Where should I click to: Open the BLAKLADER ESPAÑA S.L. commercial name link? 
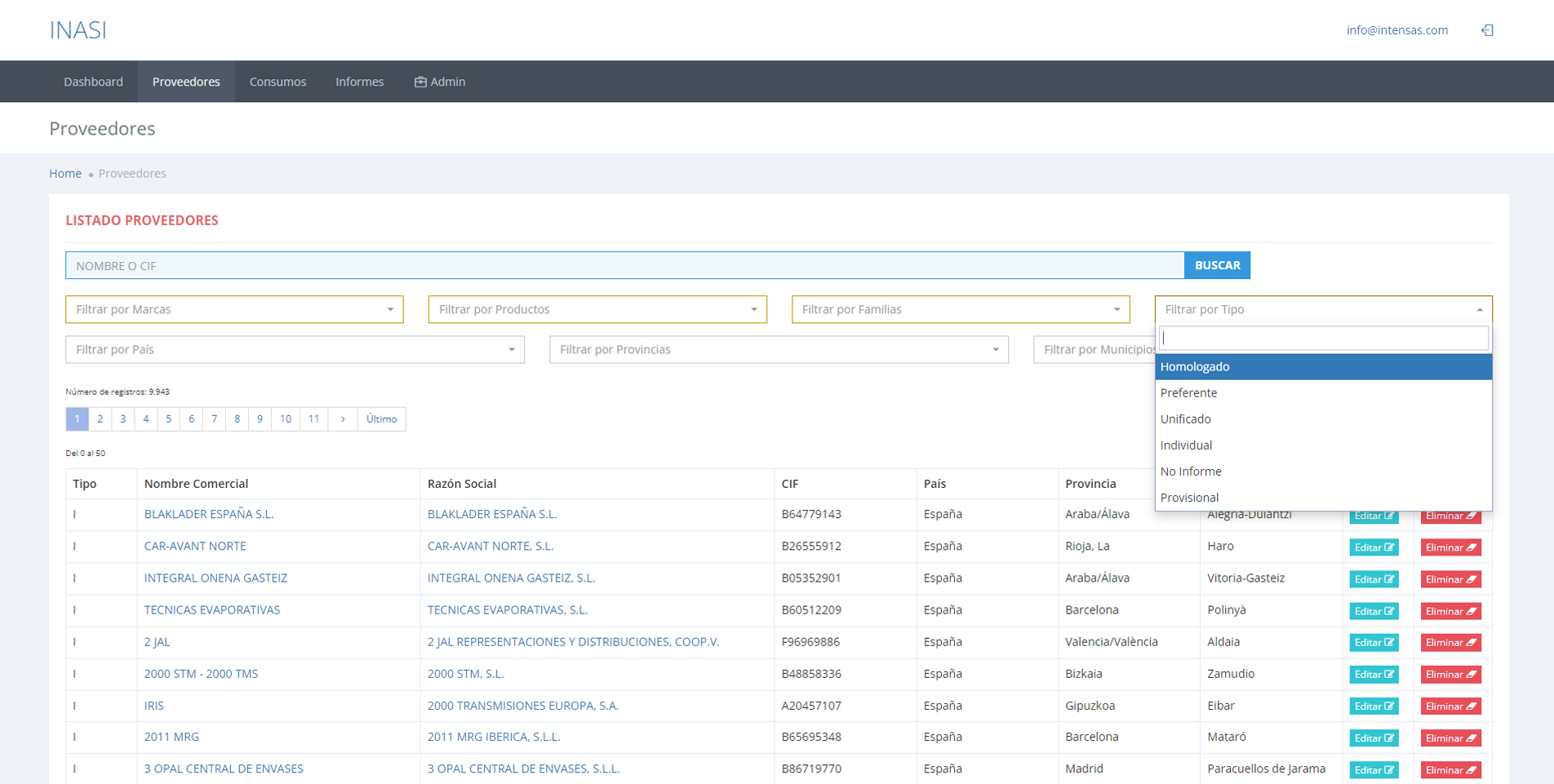coord(209,514)
